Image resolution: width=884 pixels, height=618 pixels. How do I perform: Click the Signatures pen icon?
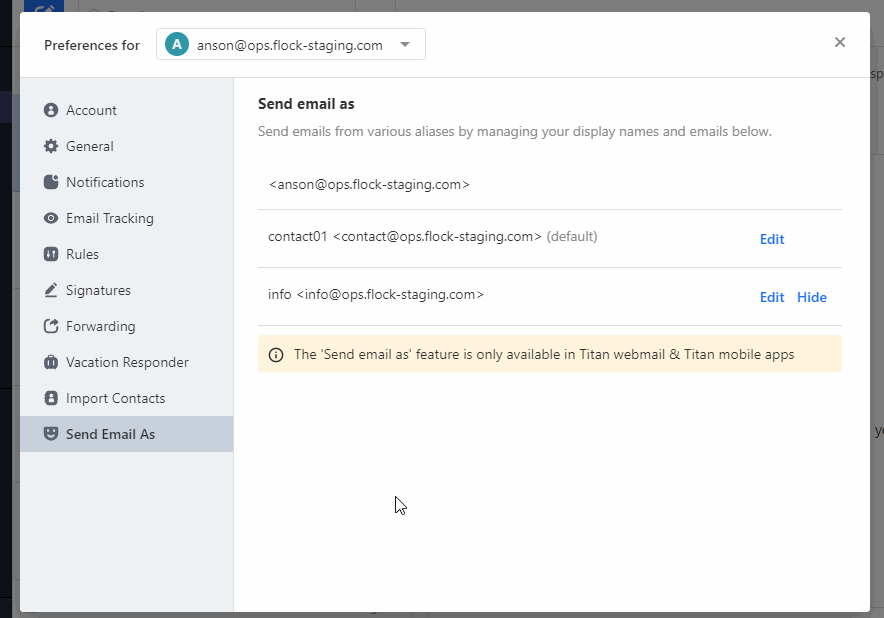point(51,290)
